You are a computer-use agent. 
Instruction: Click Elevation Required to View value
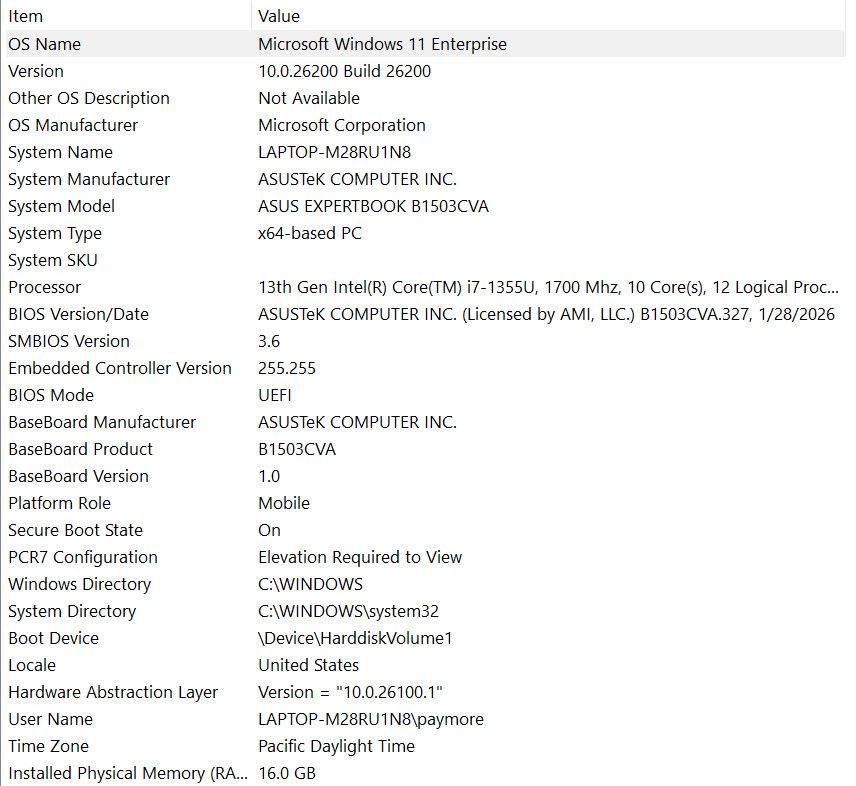tap(360, 557)
